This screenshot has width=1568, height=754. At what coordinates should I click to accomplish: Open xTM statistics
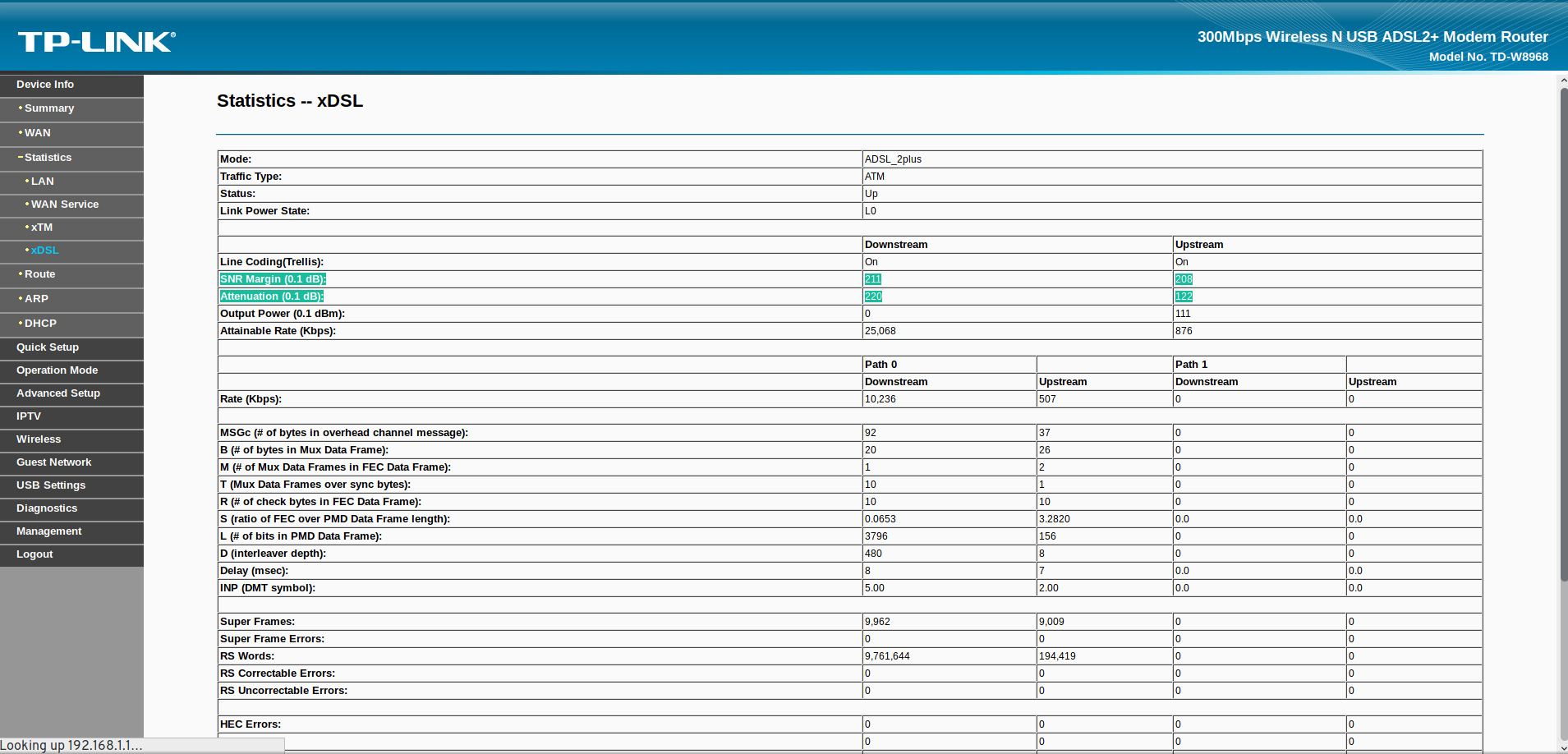[x=42, y=228]
